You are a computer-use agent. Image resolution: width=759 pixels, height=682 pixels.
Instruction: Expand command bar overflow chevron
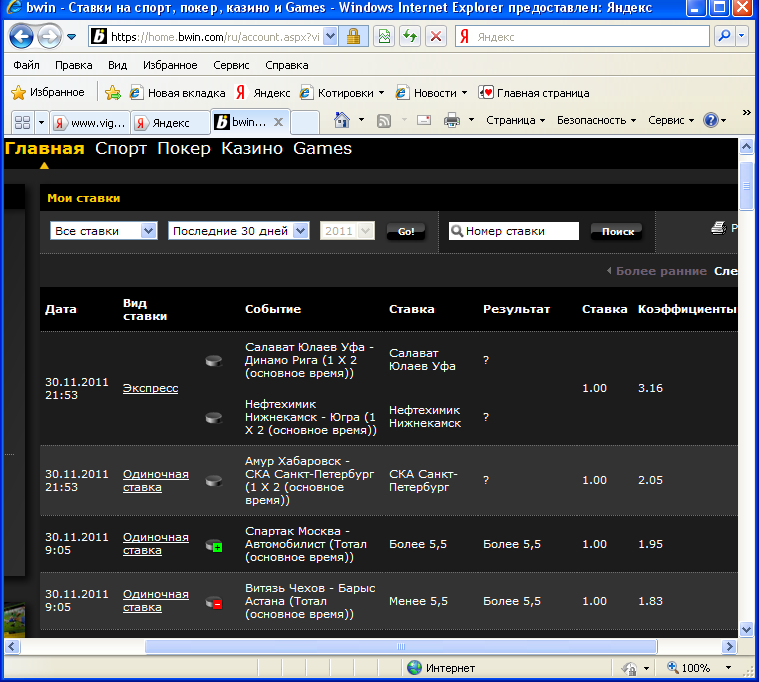(746, 113)
